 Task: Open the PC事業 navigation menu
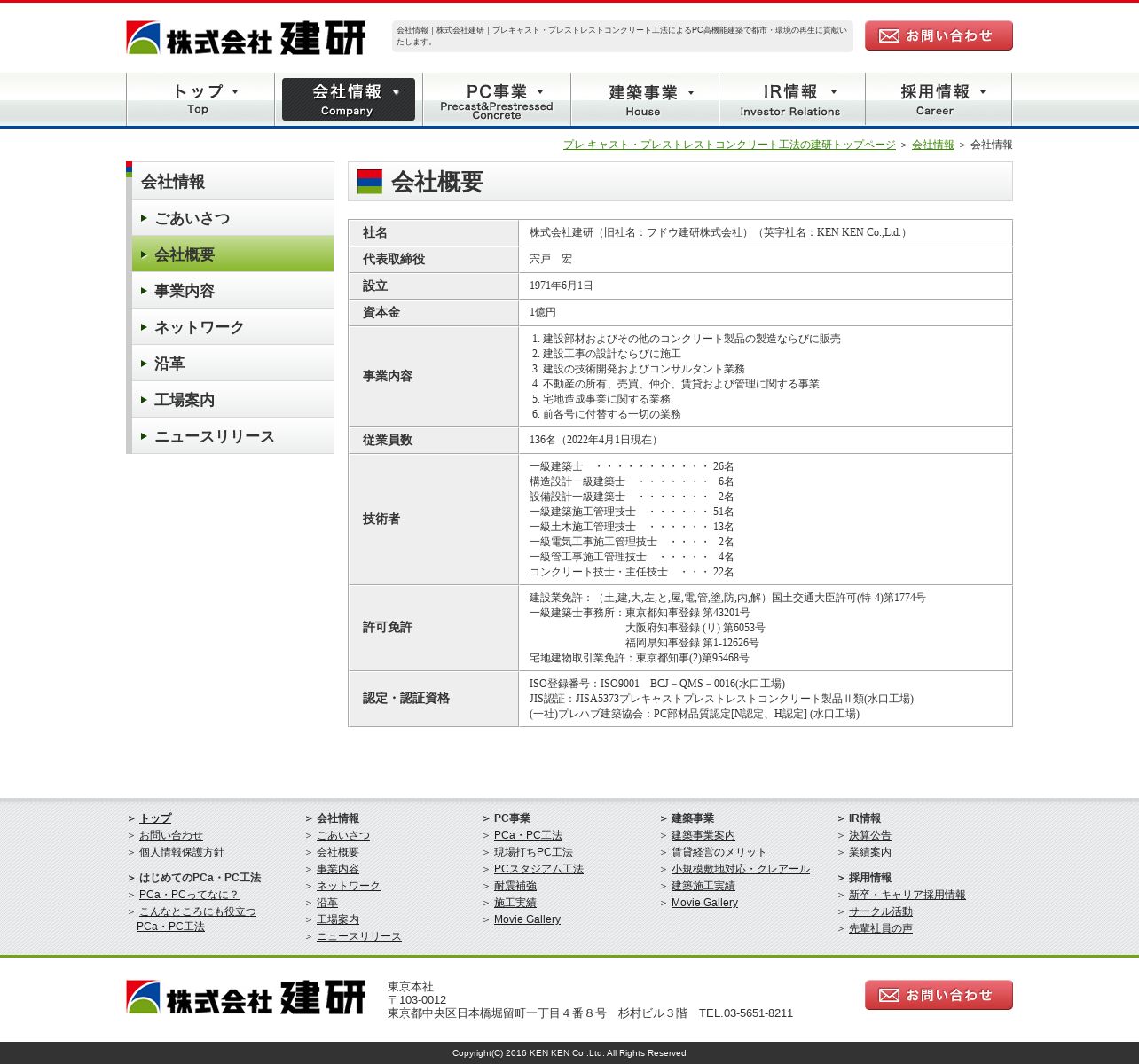point(497,99)
